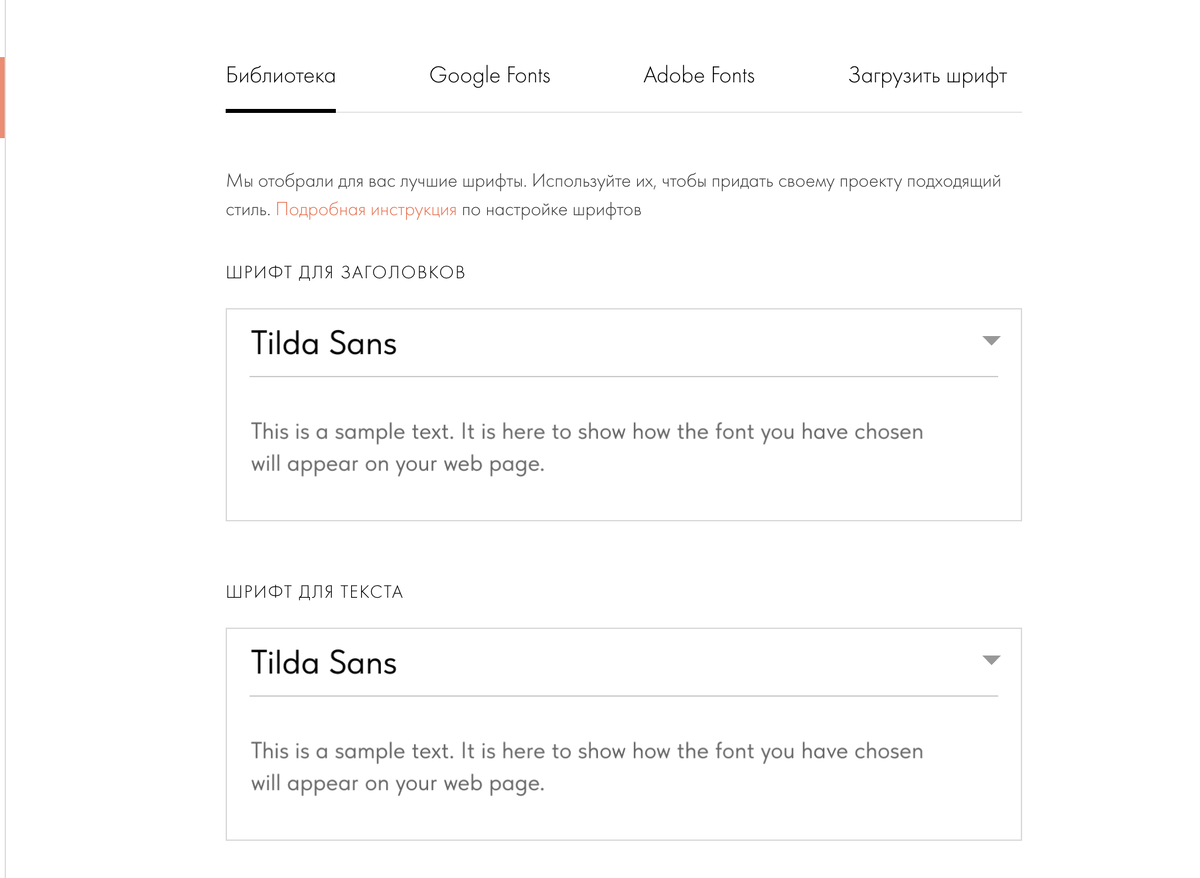Open the Adobe Fonts tab
Viewport: 1200px width, 878px height.
pyautogui.click(x=698, y=76)
